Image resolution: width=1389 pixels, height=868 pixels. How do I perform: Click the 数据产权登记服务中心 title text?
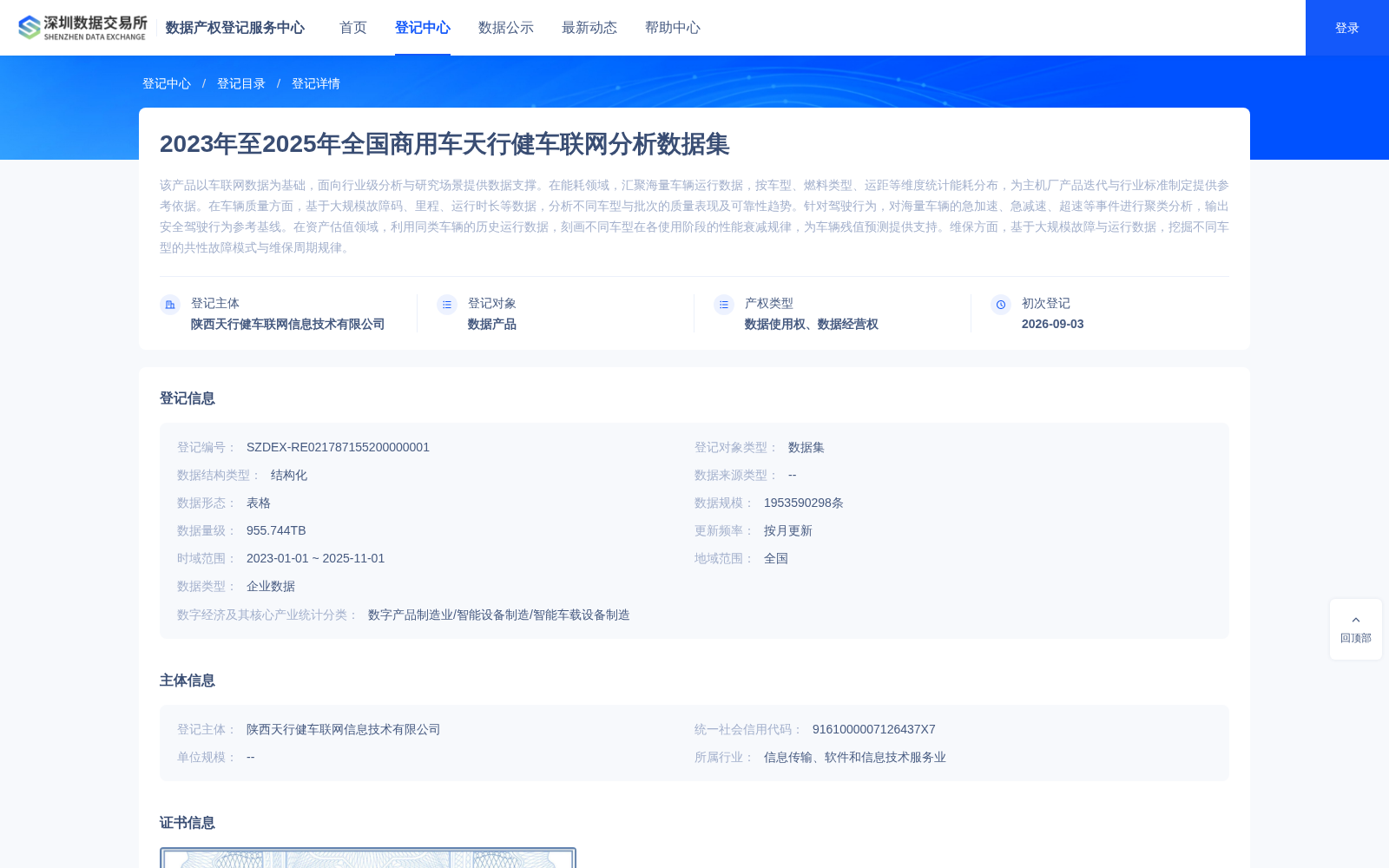tap(235, 28)
